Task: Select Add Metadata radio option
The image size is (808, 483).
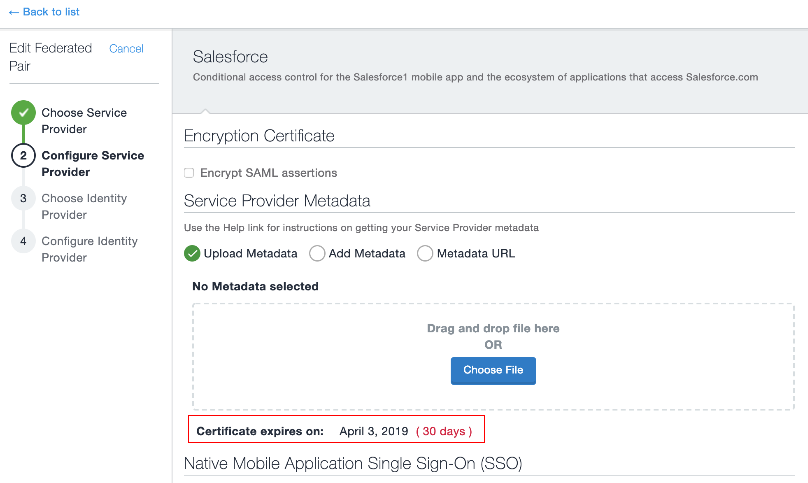Action: 317,254
